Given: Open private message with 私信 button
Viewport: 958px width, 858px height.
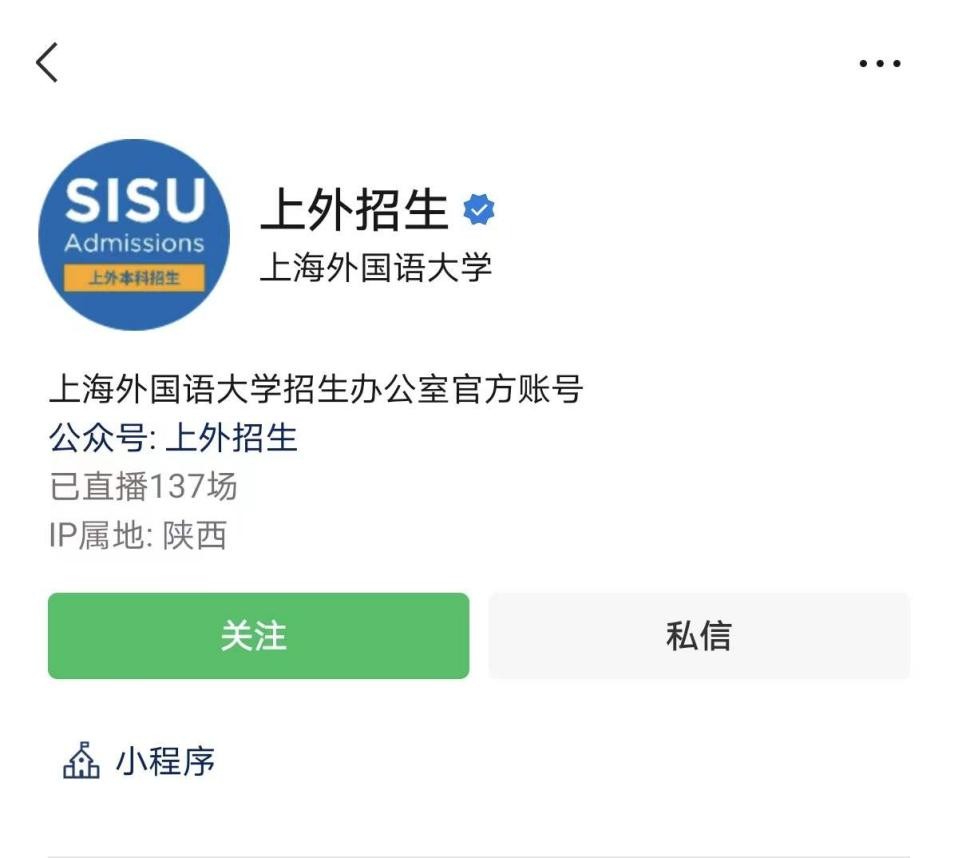Looking at the screenshot, I should (x=699, y=635).
